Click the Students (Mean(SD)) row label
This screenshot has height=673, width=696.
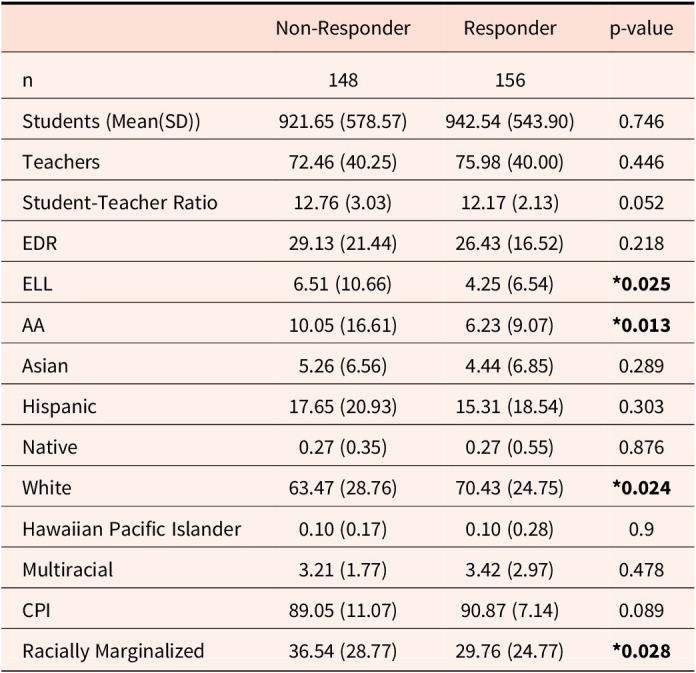point(111,122)
